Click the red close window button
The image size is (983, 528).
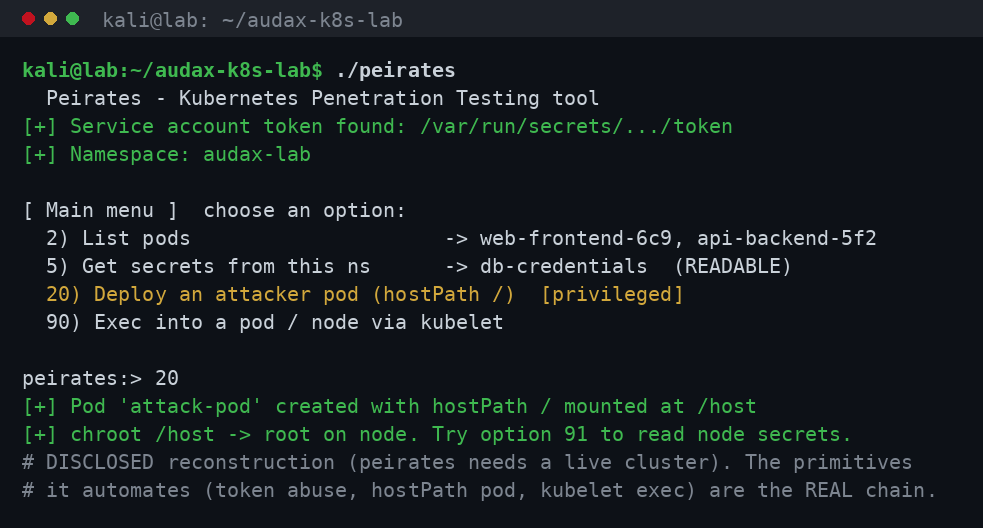[x=28, y=19]
